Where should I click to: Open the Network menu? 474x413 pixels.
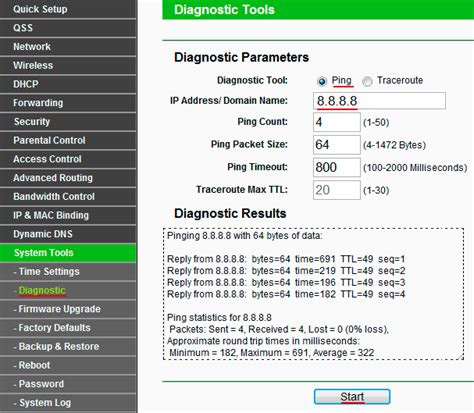[x=68, y=46]
